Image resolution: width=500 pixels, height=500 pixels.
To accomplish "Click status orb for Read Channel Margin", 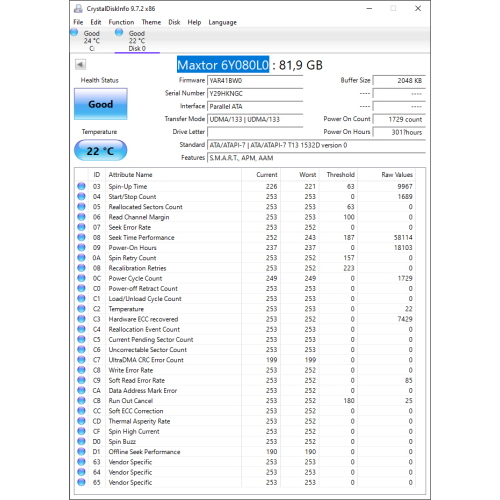I will click(x=81, y=217).
